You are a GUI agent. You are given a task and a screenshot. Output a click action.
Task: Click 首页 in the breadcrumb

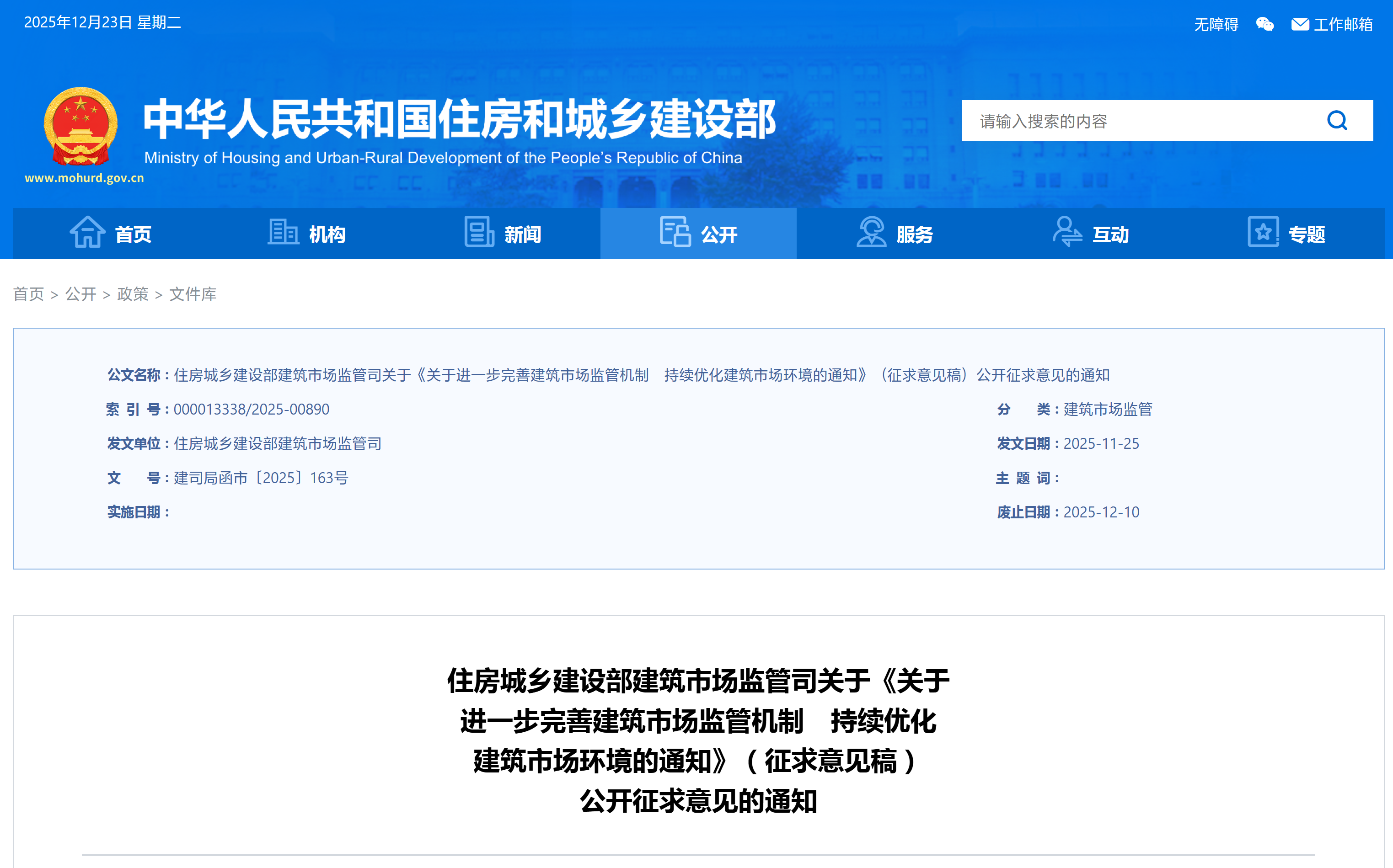point(28,294)
